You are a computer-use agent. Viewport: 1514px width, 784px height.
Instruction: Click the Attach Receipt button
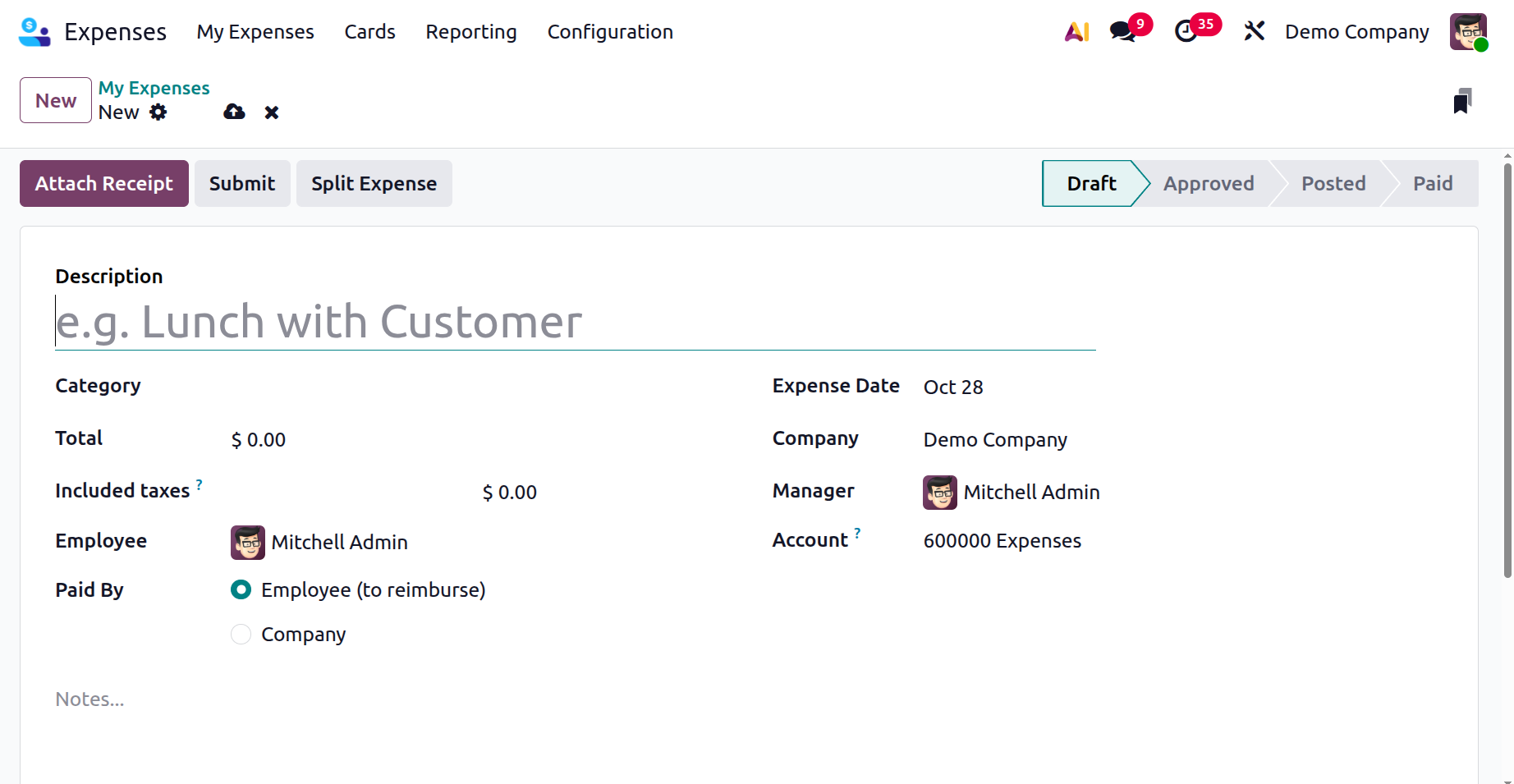pyautogui.click(x=104, y=184)
